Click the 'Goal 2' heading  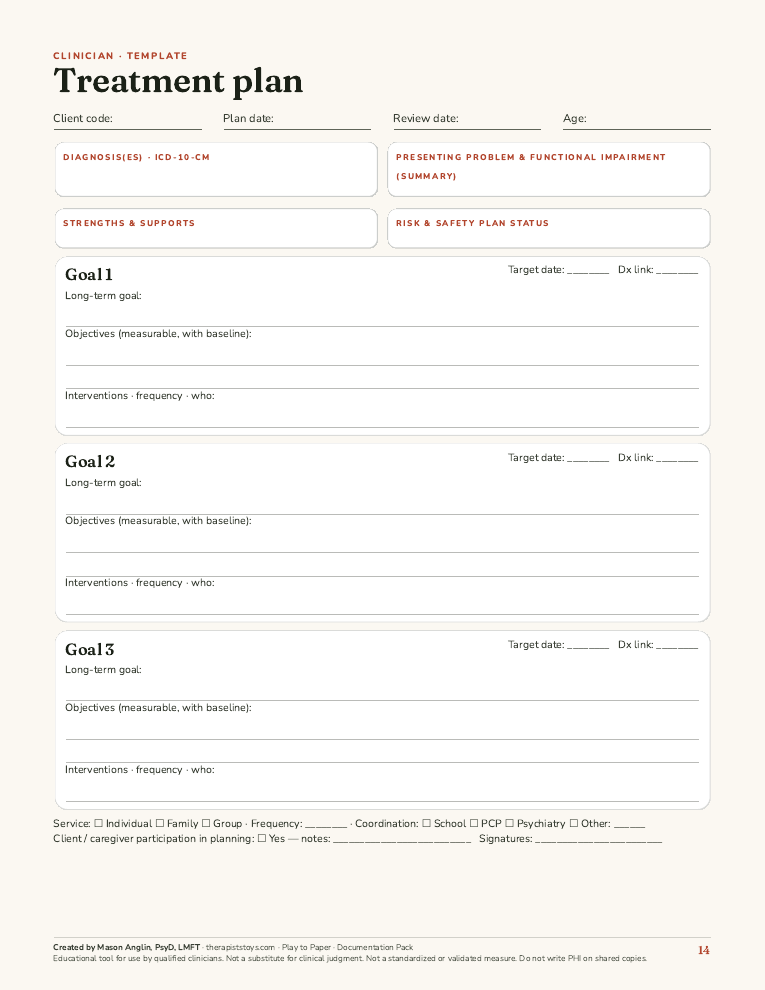pos(90,462)
